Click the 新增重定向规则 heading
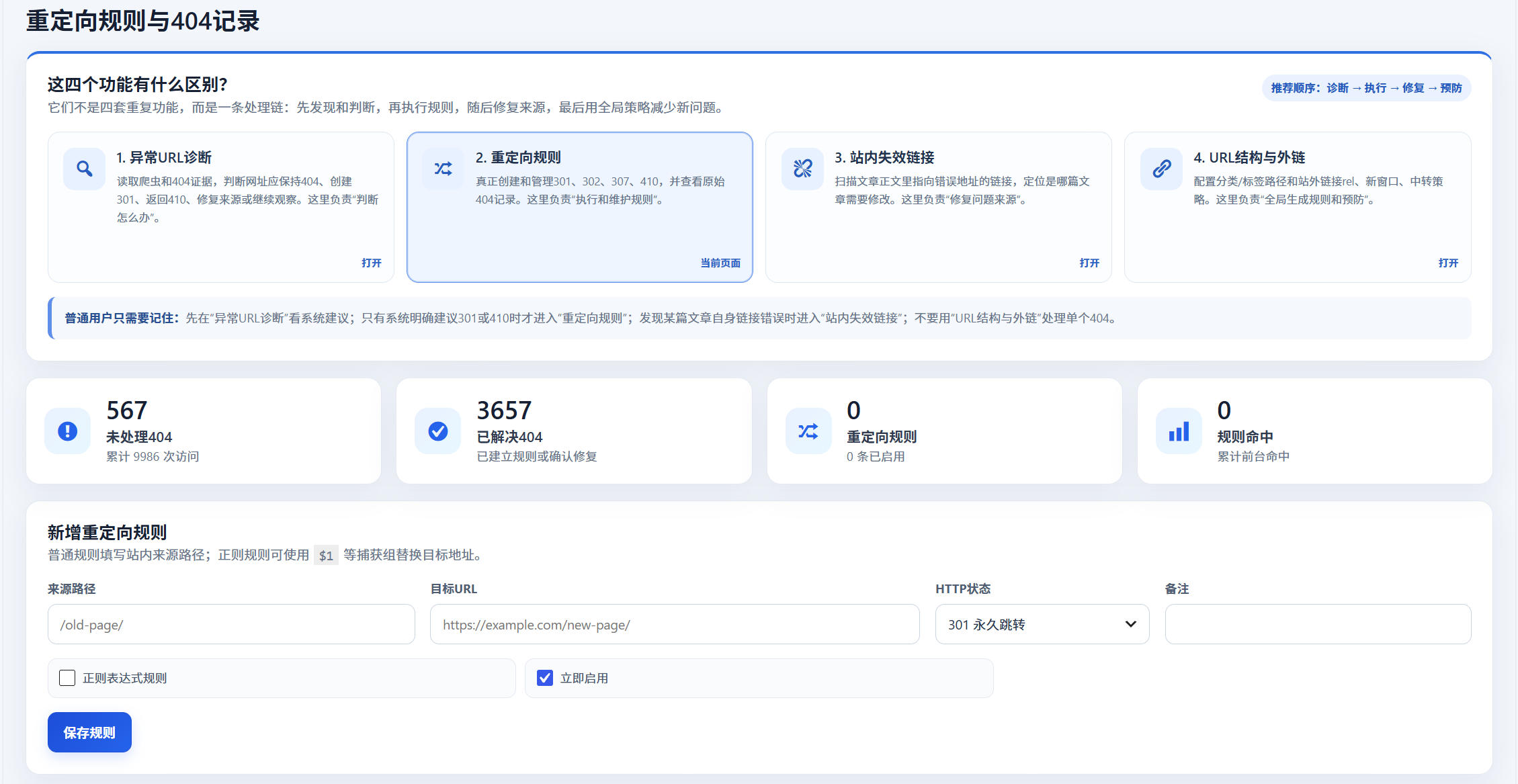The width and height of the screenshot is (1518, 784). [107, 532]
